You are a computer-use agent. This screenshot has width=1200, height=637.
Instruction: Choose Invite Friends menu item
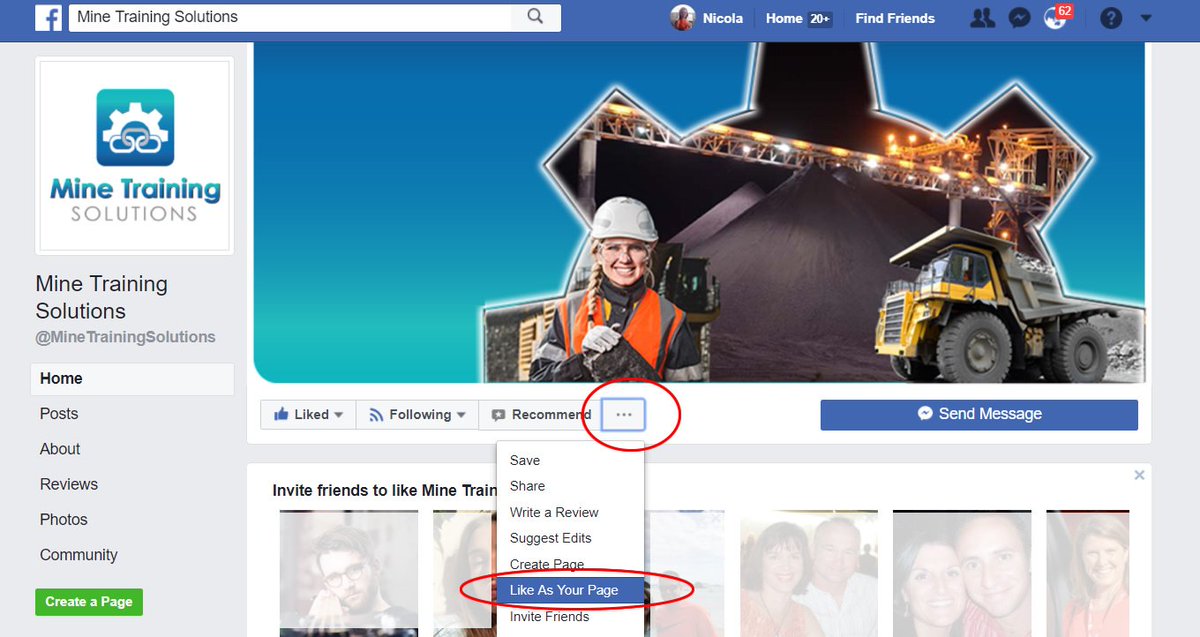570,616
